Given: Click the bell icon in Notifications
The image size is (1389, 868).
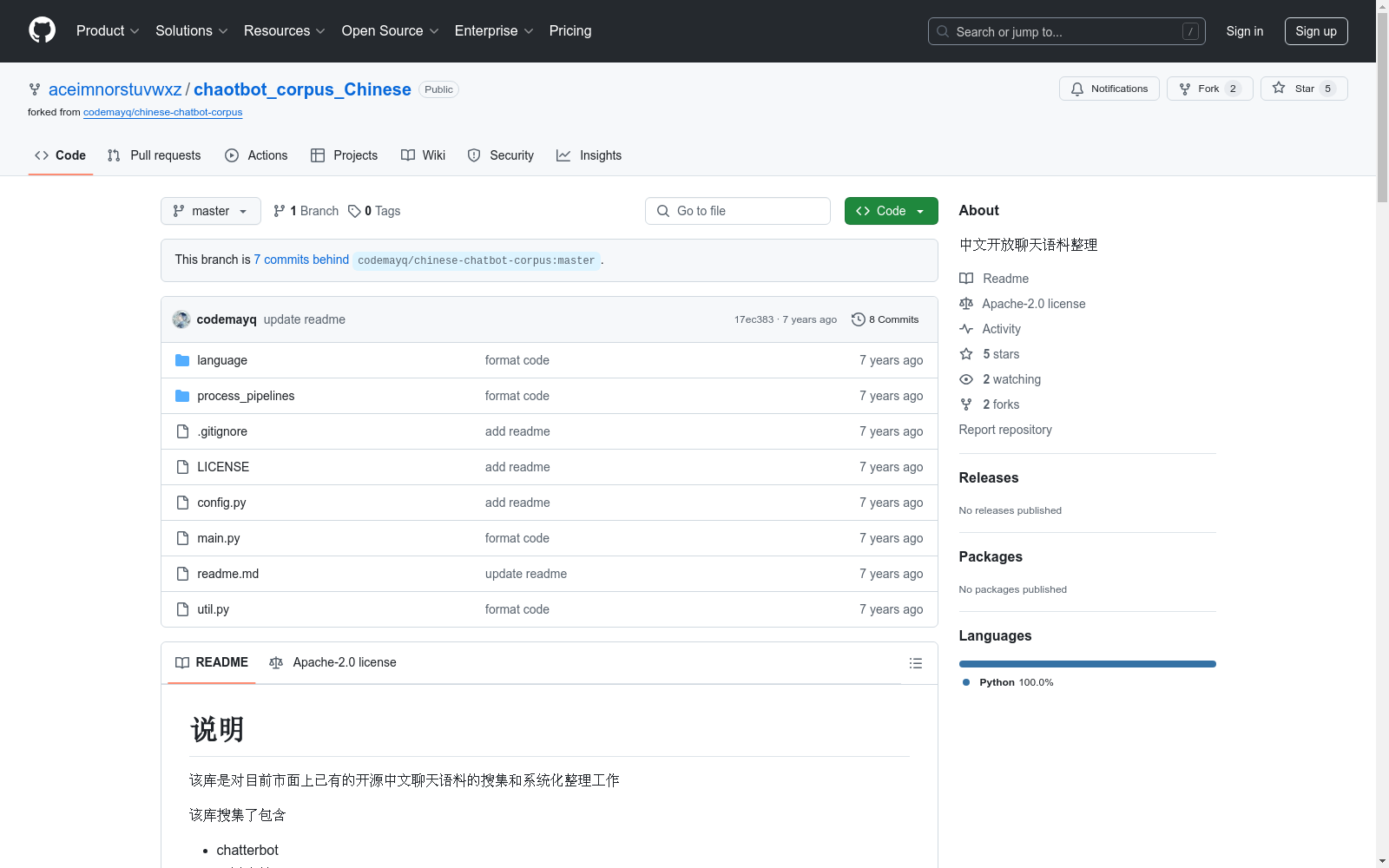Looking at the screenshot, I should (1077, 89).
